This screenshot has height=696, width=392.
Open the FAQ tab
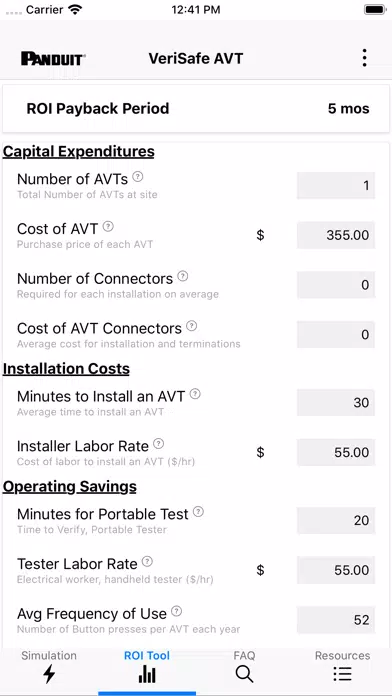[245, 668]
